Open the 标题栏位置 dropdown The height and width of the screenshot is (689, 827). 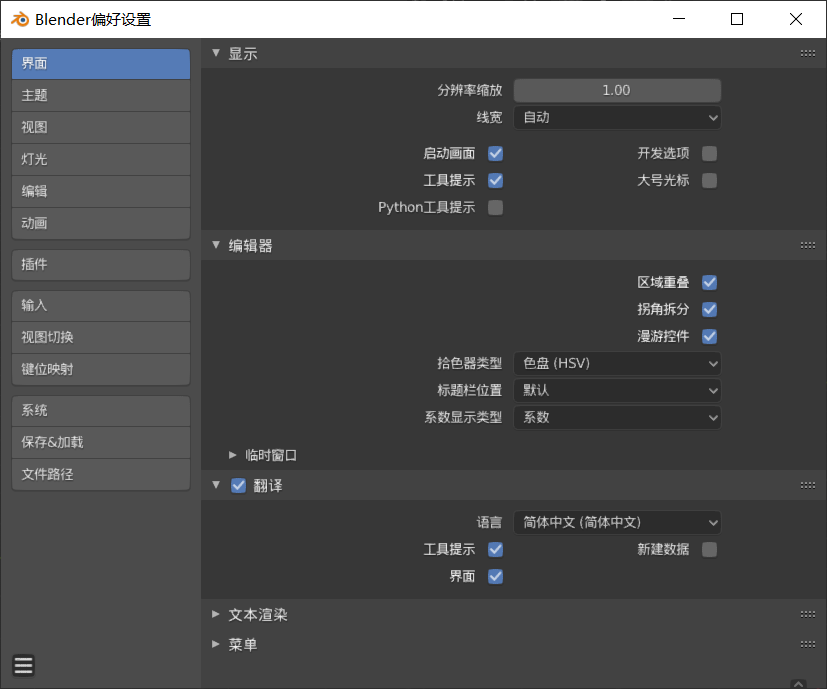pyautogui.click(x=617, y=390)
